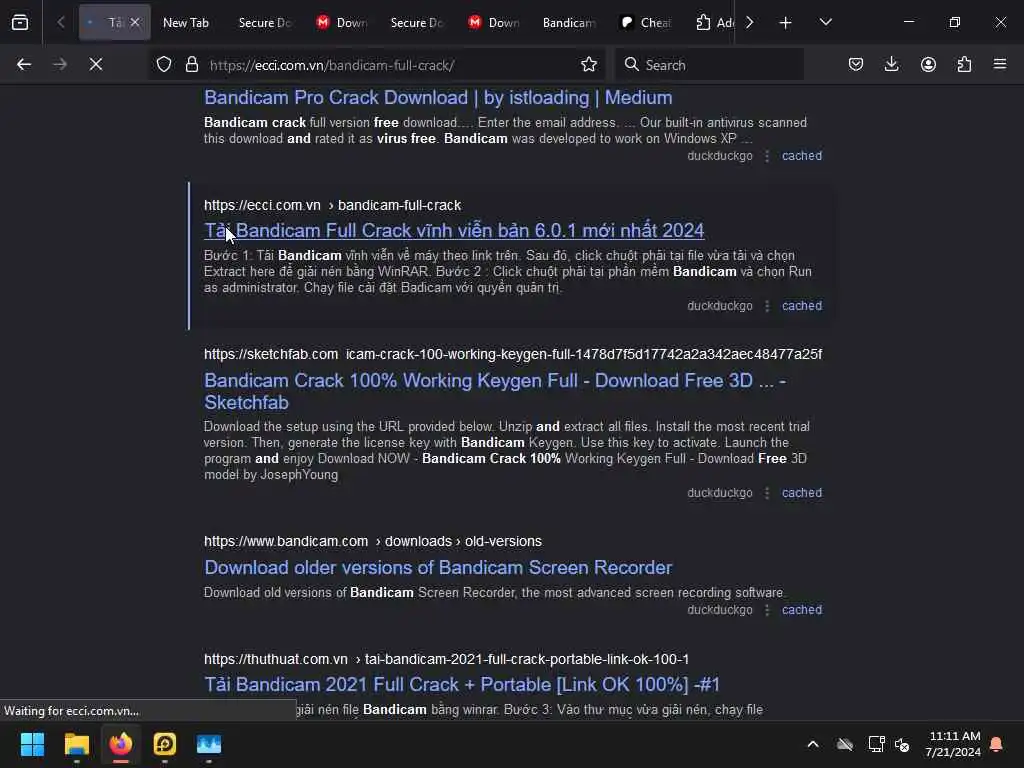Open Bandicam Pro Crack Download Medium result
Screen dimensions: 1024x768
438,98
